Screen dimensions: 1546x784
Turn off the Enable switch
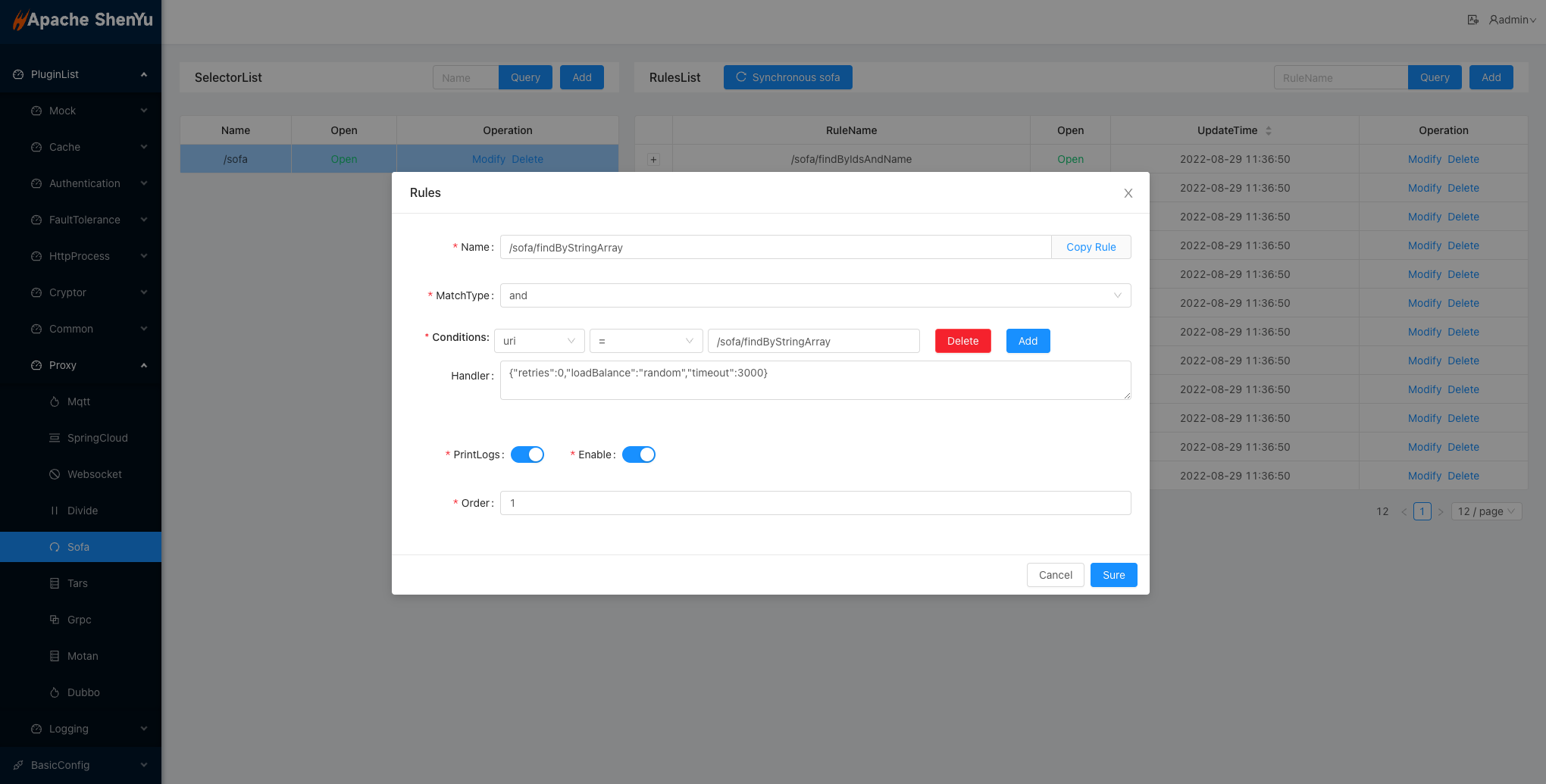point(638,454)
